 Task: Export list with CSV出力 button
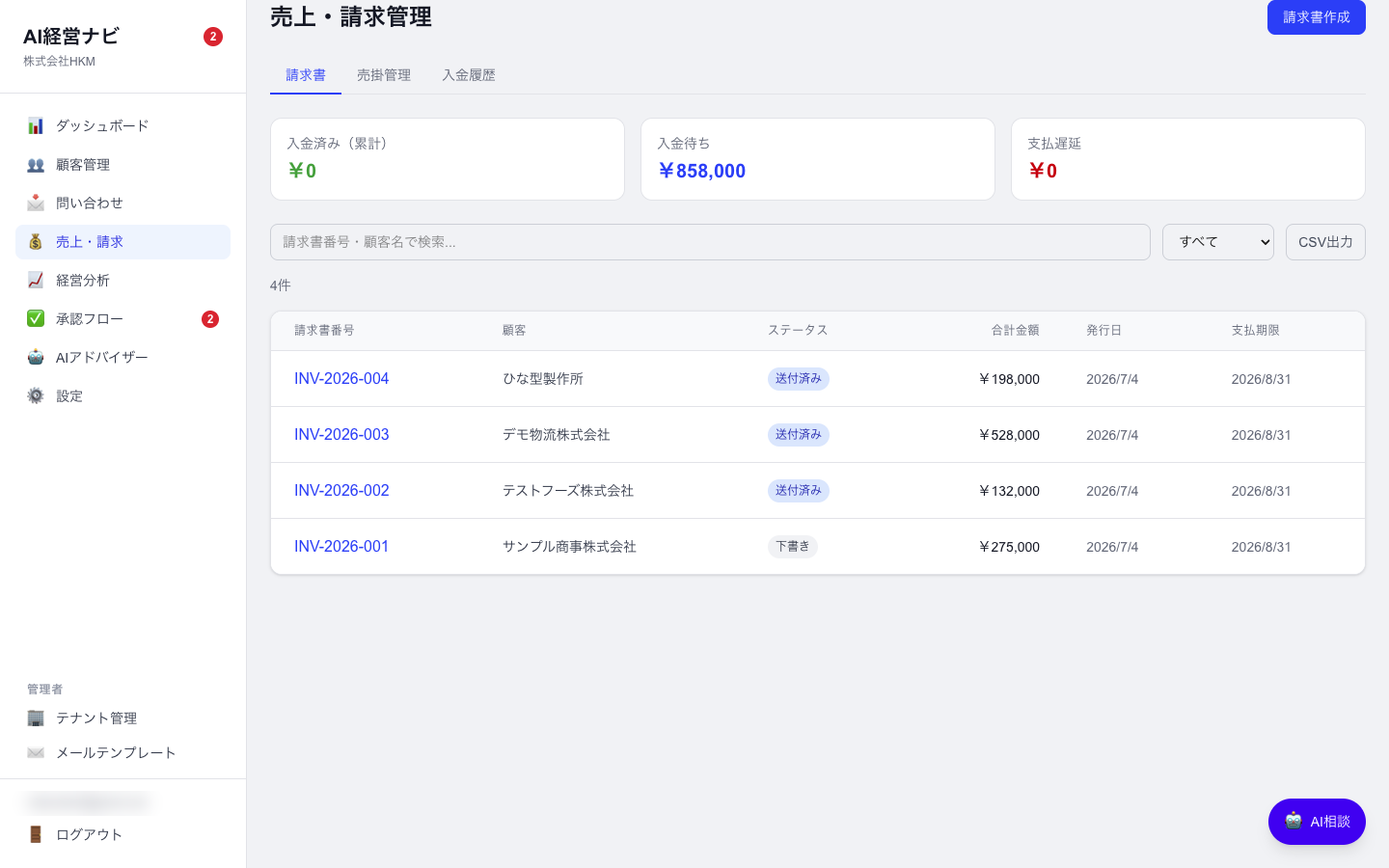click(x=1325, y=242)
